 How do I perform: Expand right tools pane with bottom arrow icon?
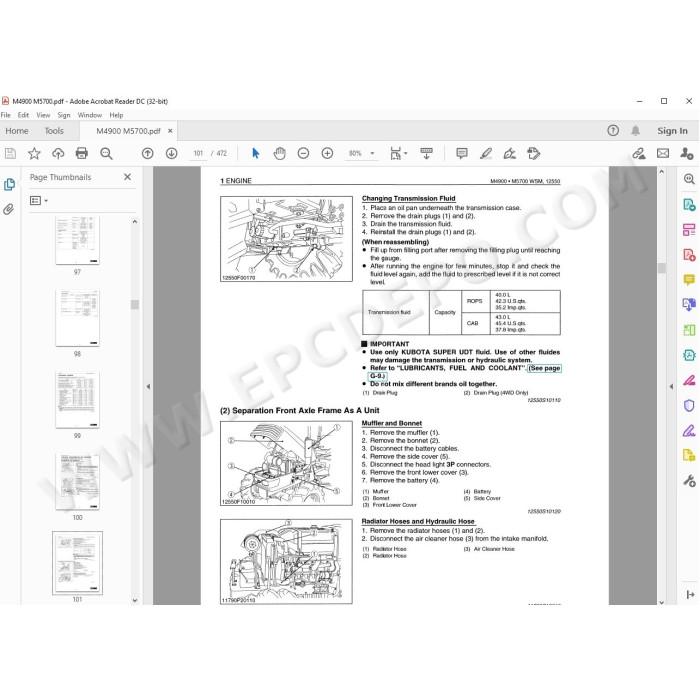690,595
